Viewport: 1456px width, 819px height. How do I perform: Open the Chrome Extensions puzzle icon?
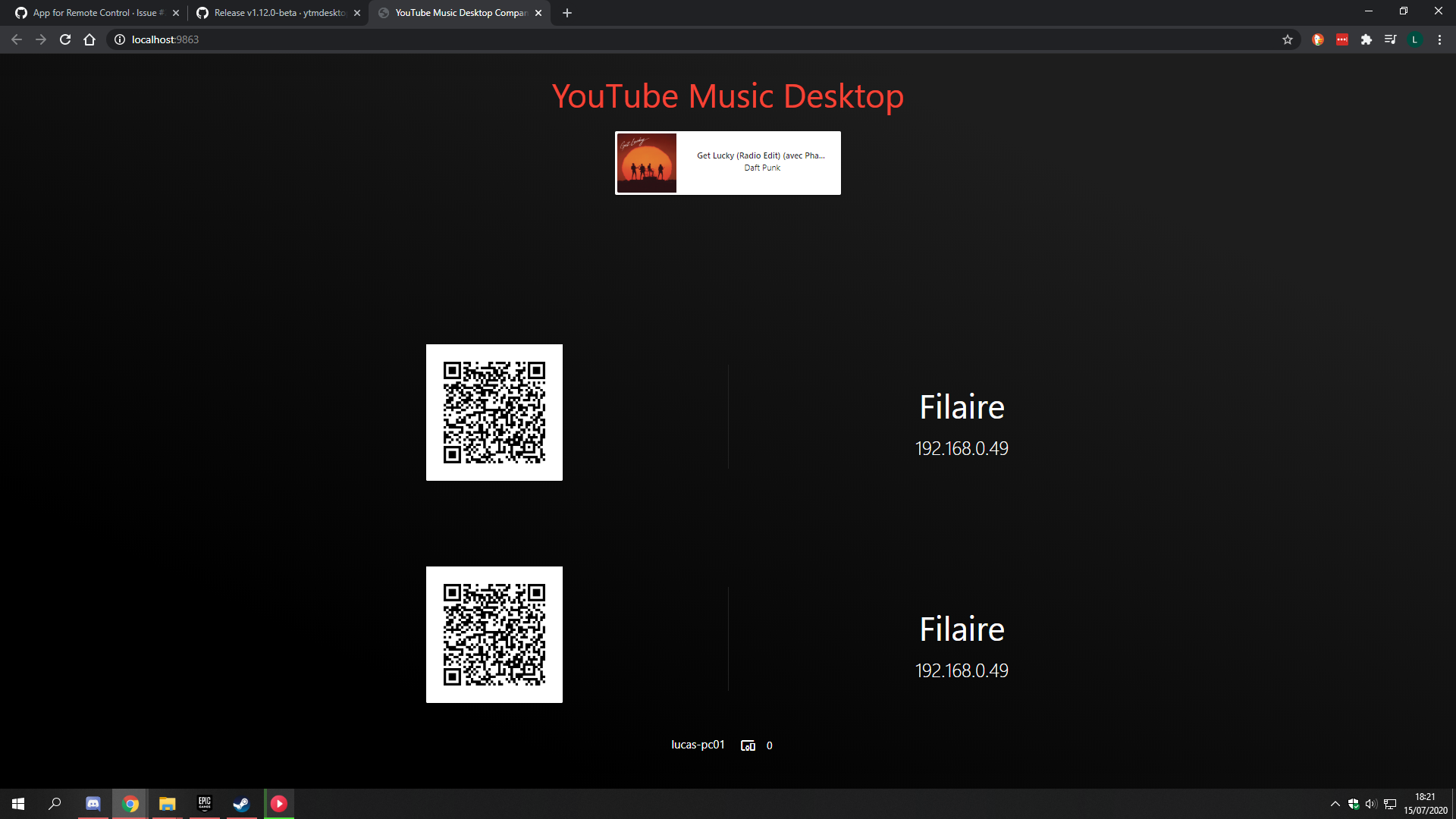point(1367,39)
